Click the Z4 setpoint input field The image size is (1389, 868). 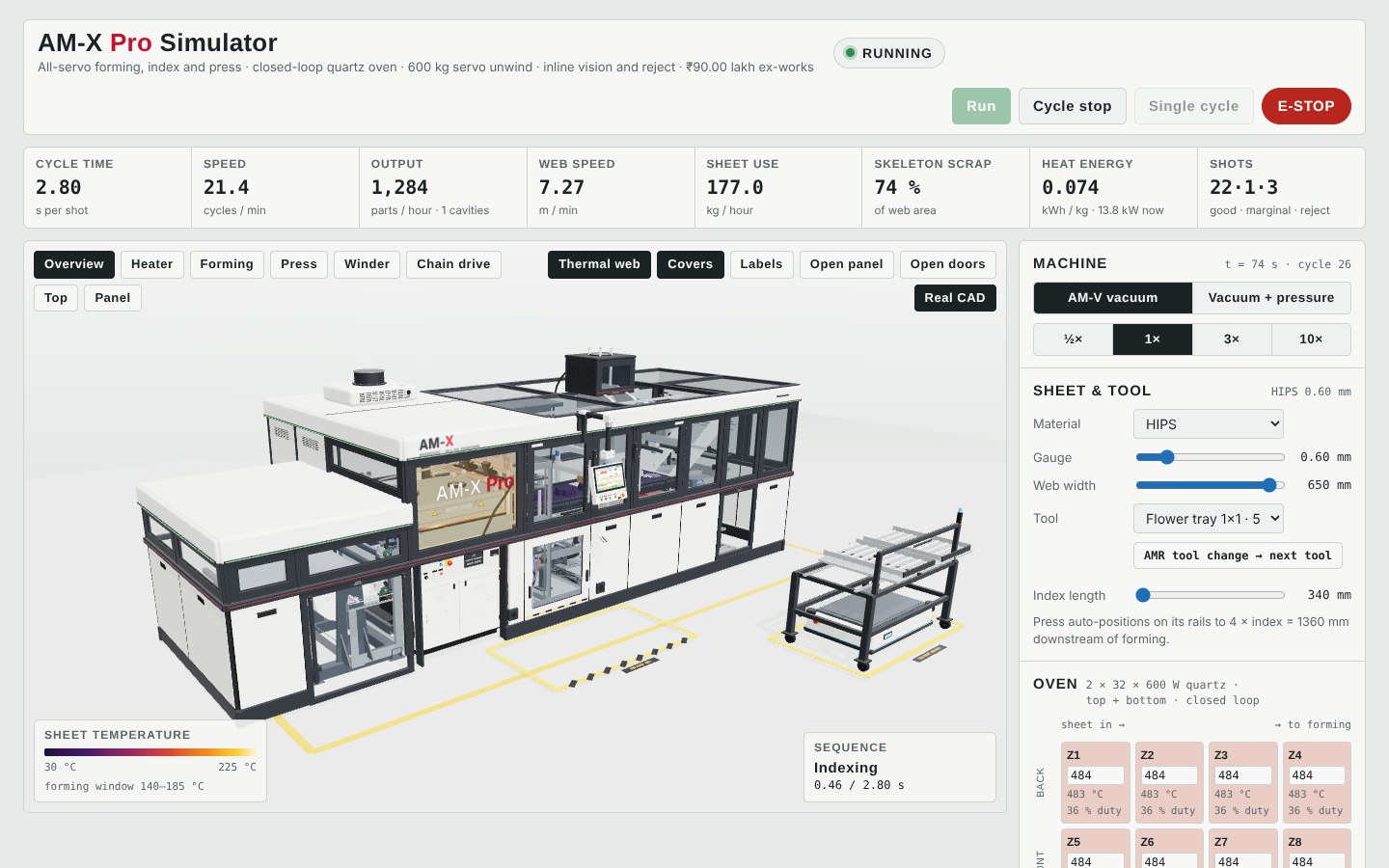tap(1317, 775)
